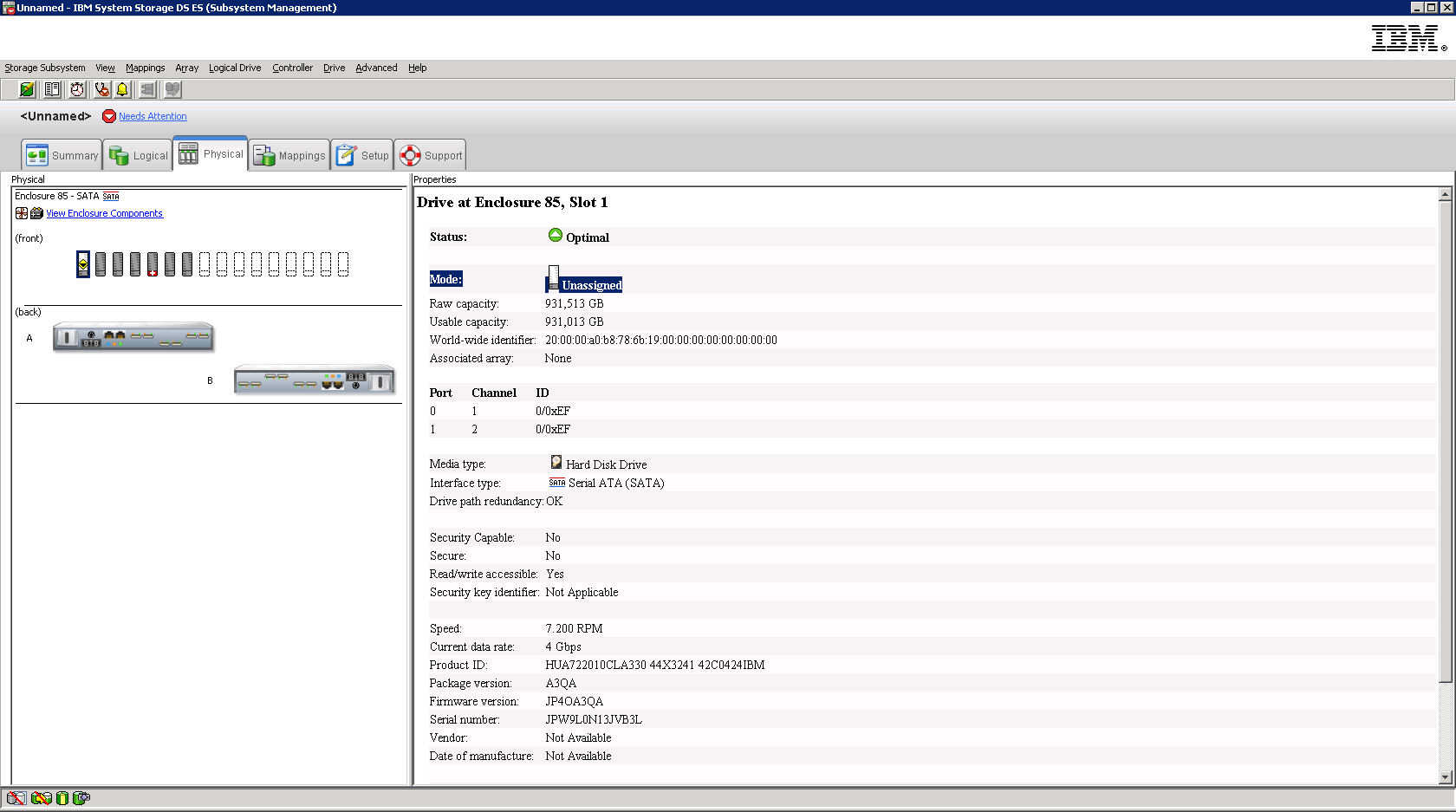Open the Array menu
The height and width of the screenshot is (812, 1456).
tap(186, 68)
